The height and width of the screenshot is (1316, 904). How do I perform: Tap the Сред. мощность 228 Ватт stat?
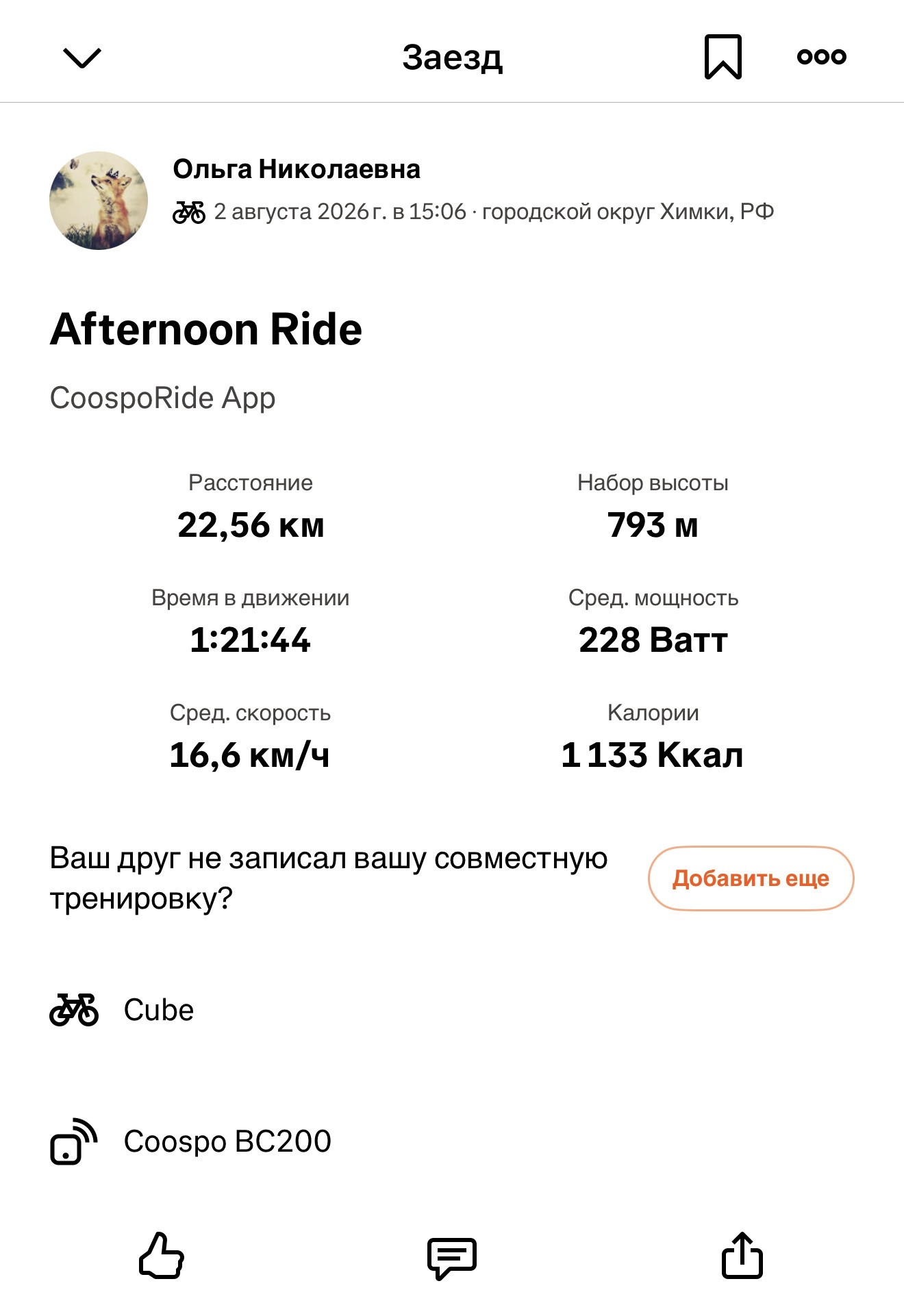(x=653, y=622)
